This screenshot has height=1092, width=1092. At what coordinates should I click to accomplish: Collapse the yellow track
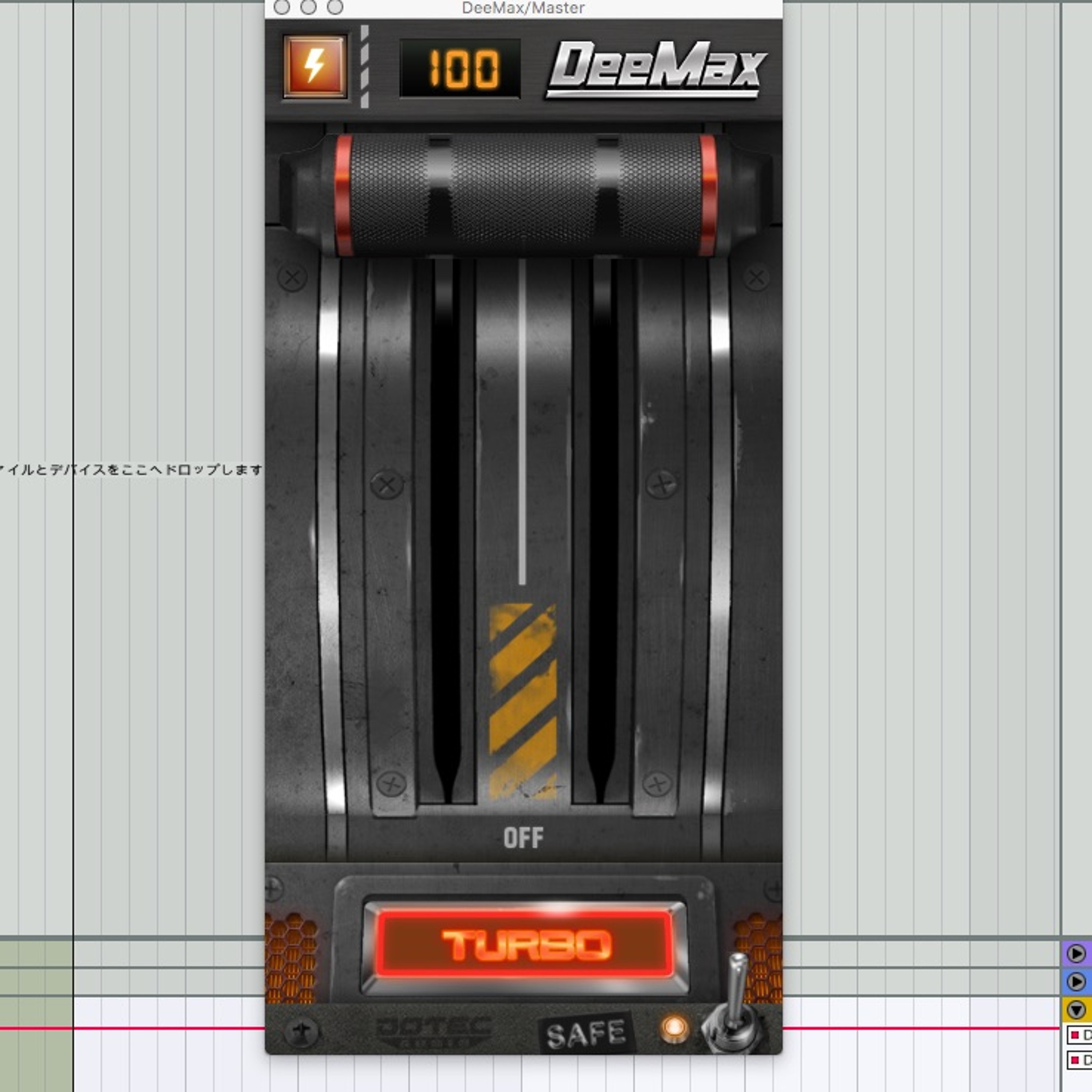(x=1076, y=1009)
